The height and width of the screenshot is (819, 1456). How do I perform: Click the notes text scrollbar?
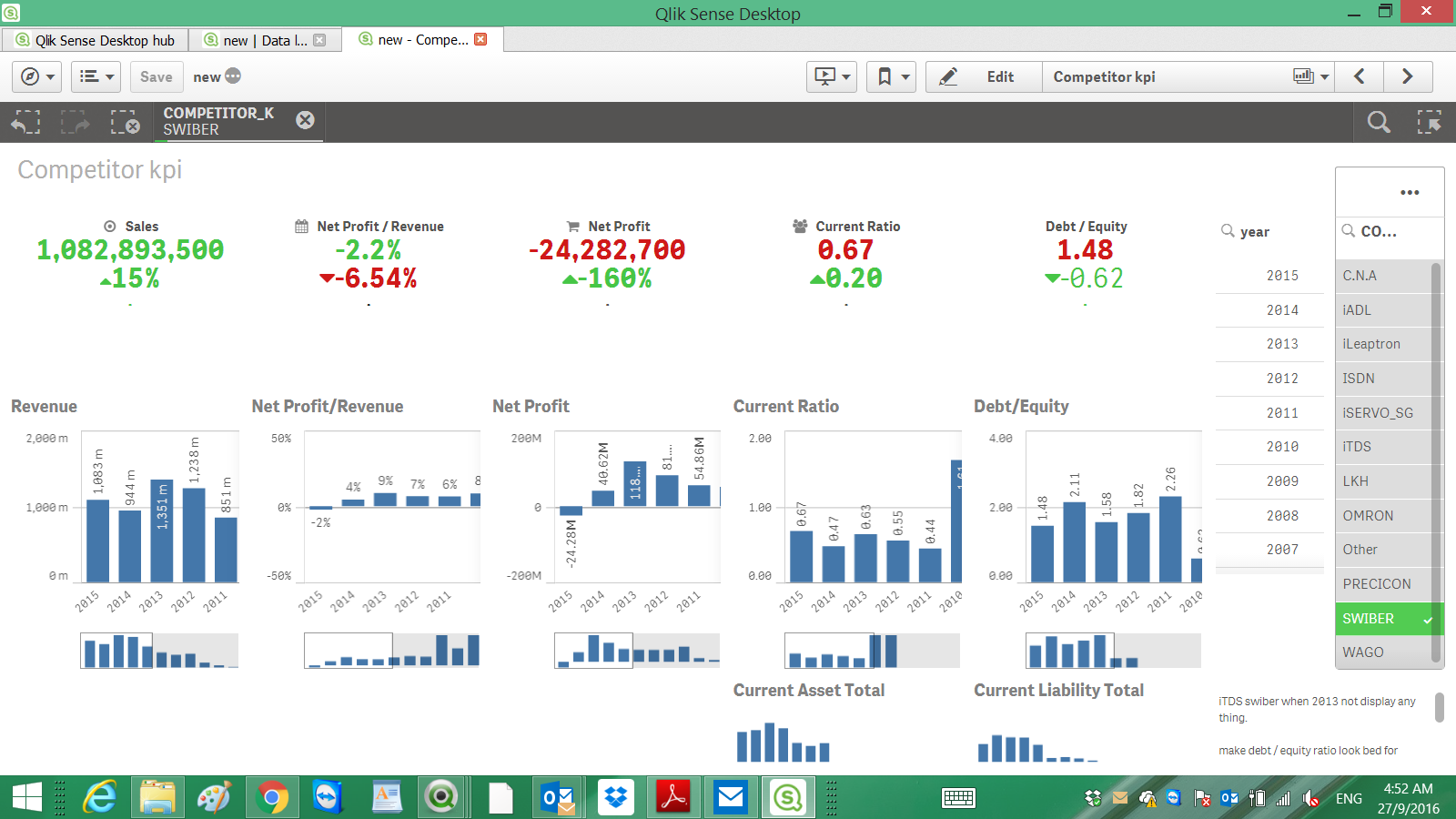pos(1440,707)
